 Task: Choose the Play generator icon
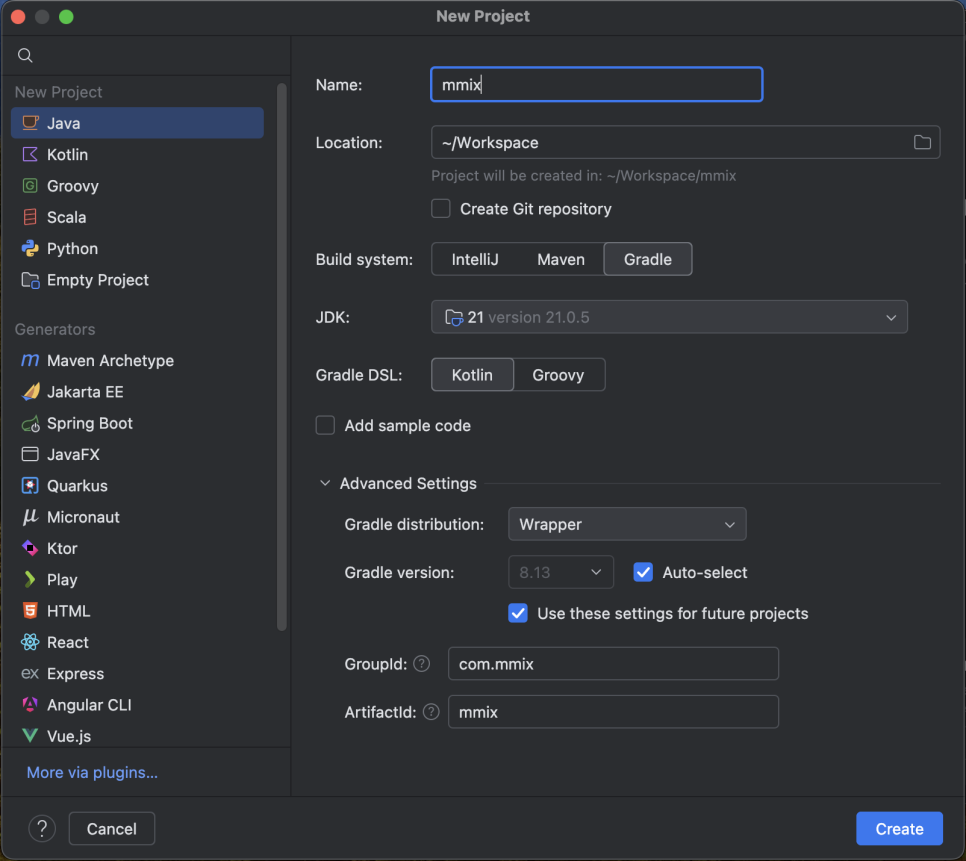(30, 579)
